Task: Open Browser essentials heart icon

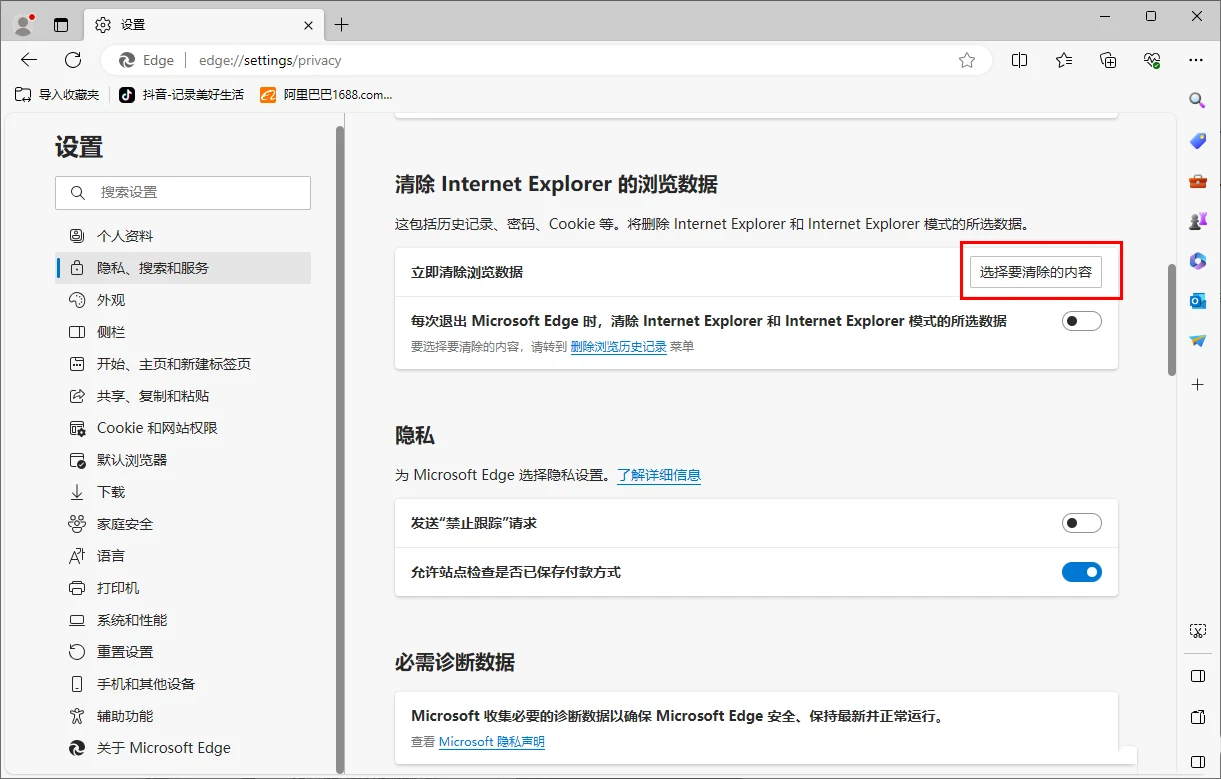Action: coord(1152,60)
